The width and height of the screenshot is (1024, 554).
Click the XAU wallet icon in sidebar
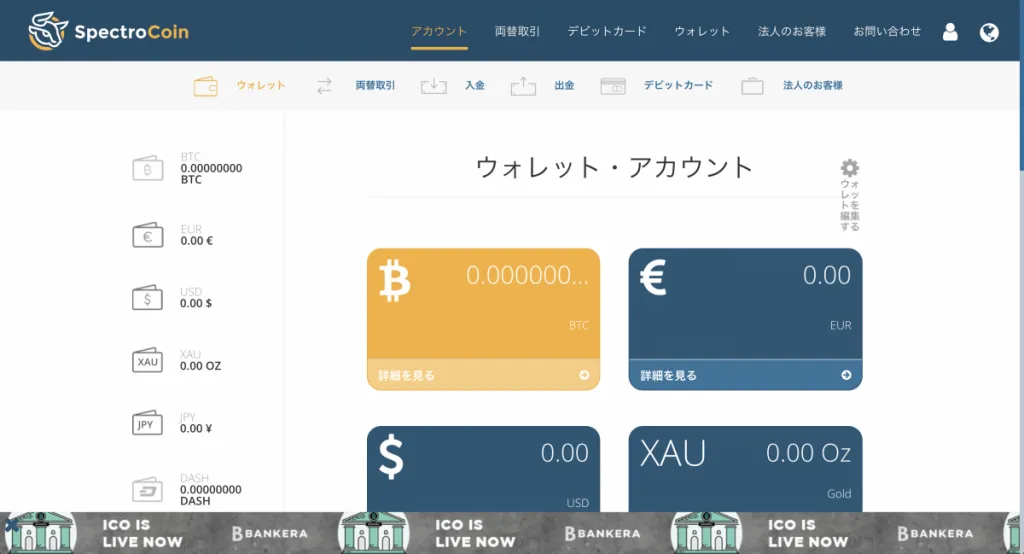point(148,360)
